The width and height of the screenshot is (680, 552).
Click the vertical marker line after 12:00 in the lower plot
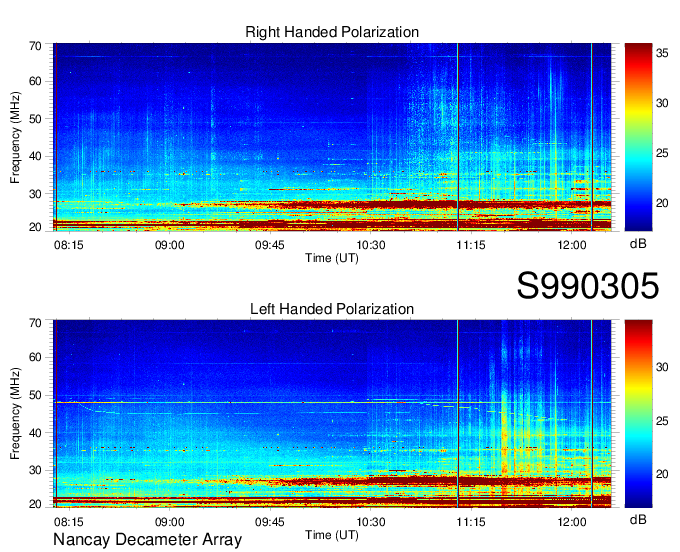coord(592,414)
